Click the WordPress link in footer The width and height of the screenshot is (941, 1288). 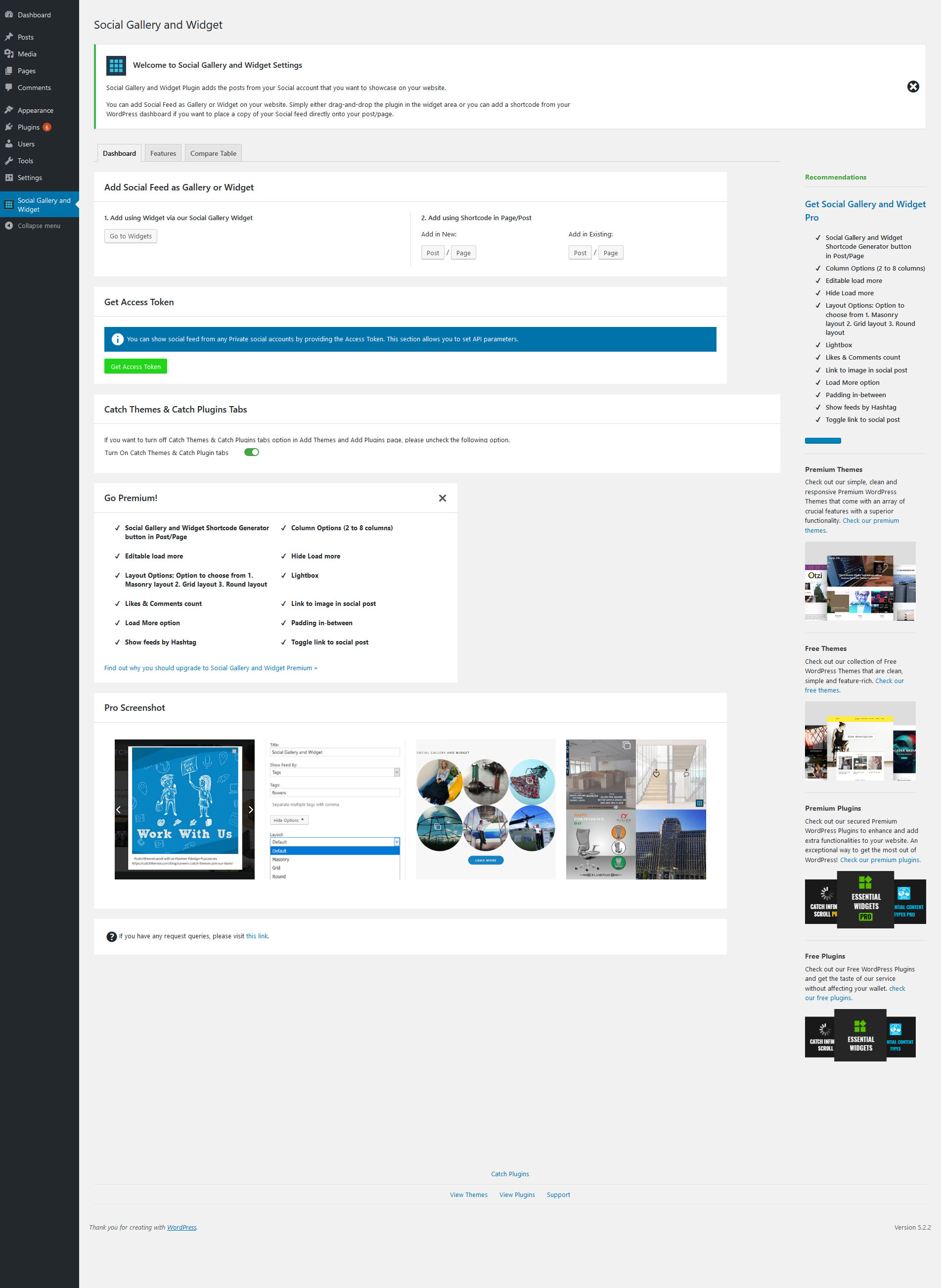pos(181,1228)
